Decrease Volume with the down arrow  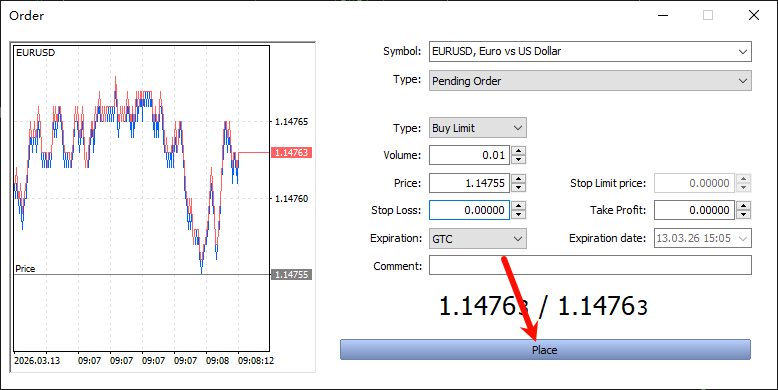point(519,160)
